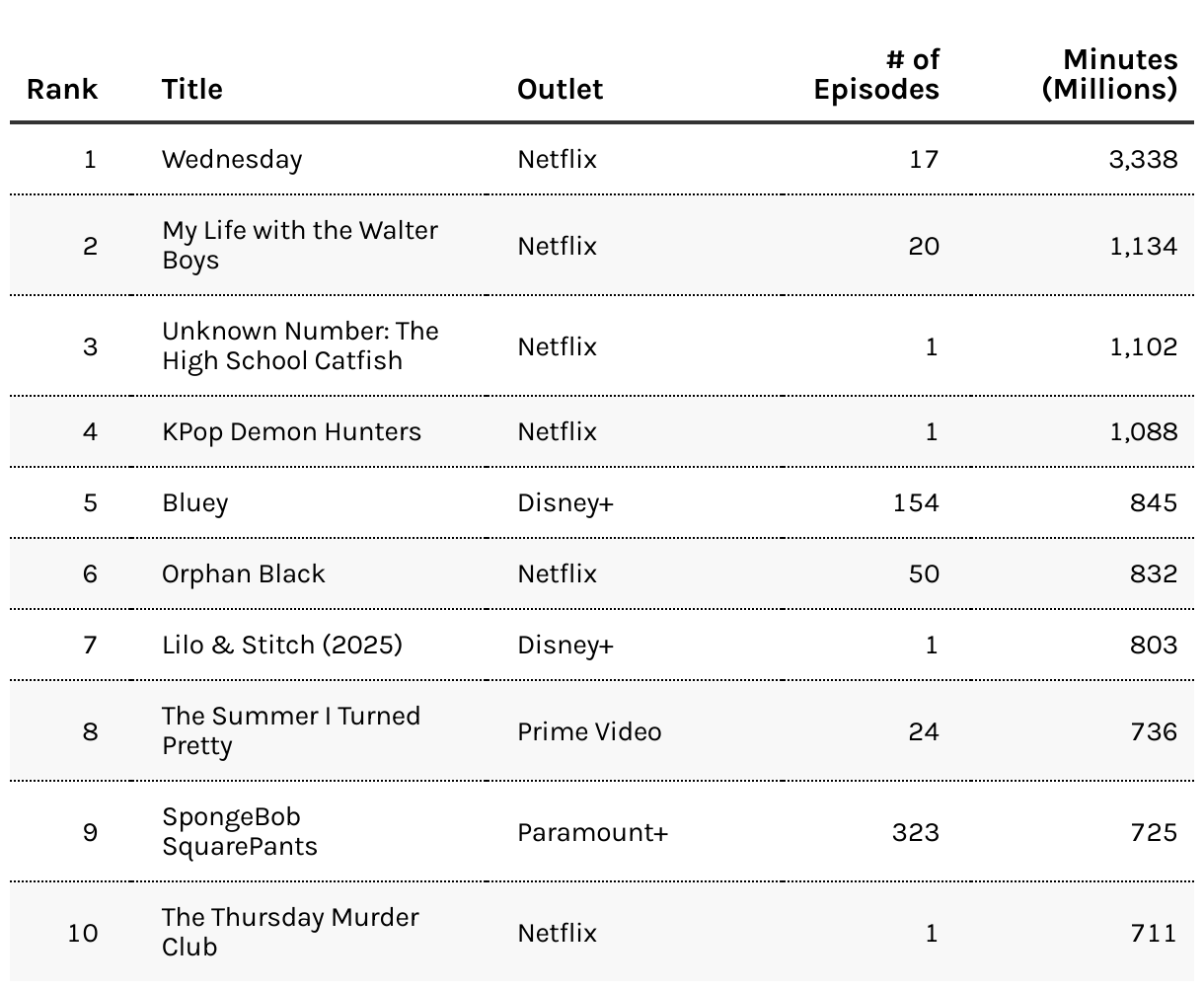Viewport: 1204px width, 991px height.
Task: Click the Outlet column header
Action: pos(560,89)
